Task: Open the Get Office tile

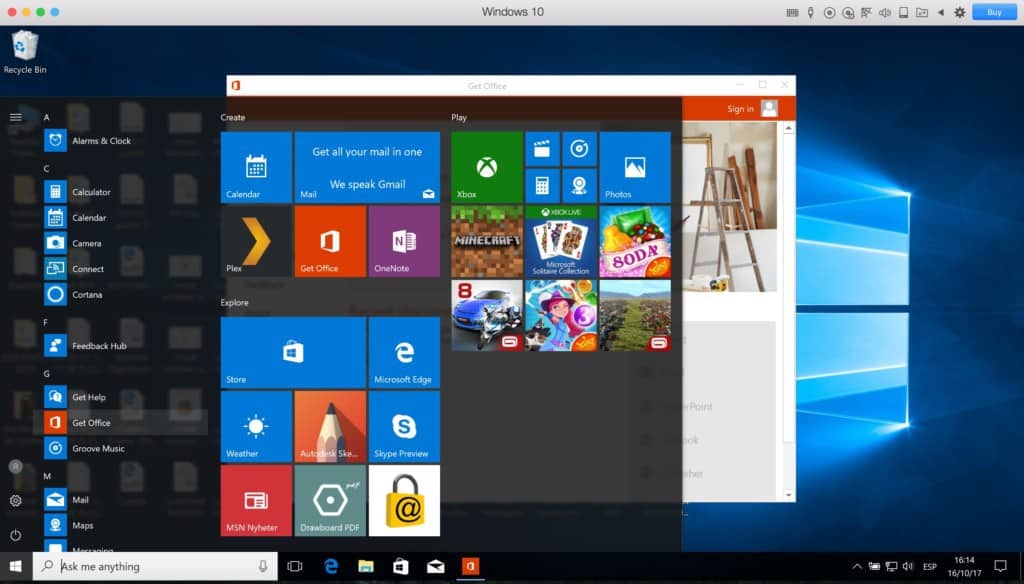Action: click(330, 241)
